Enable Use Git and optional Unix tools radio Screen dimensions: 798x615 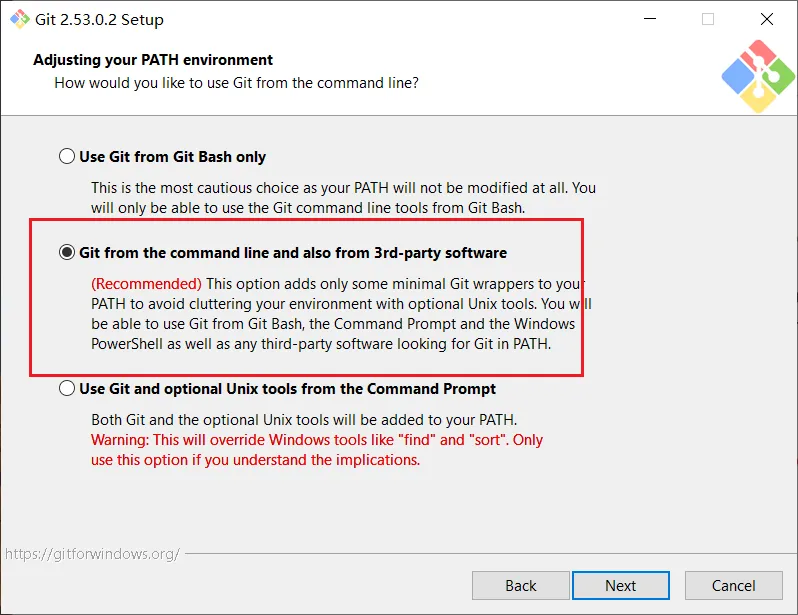pos(67,389)
